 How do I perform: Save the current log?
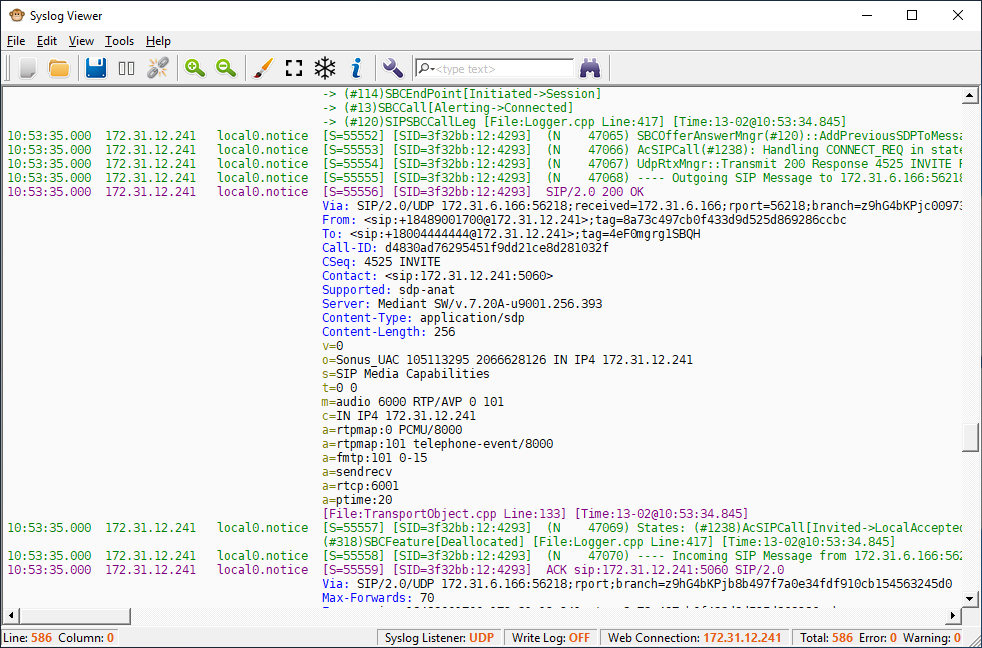click(x=95, y=68)
